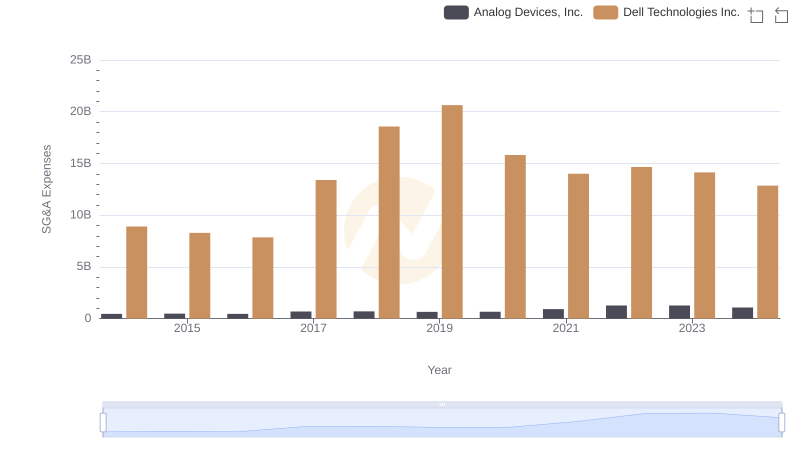Click the 25B y-axis label
Viewport: 800px width, 461px height.
[x=81, y=60]
